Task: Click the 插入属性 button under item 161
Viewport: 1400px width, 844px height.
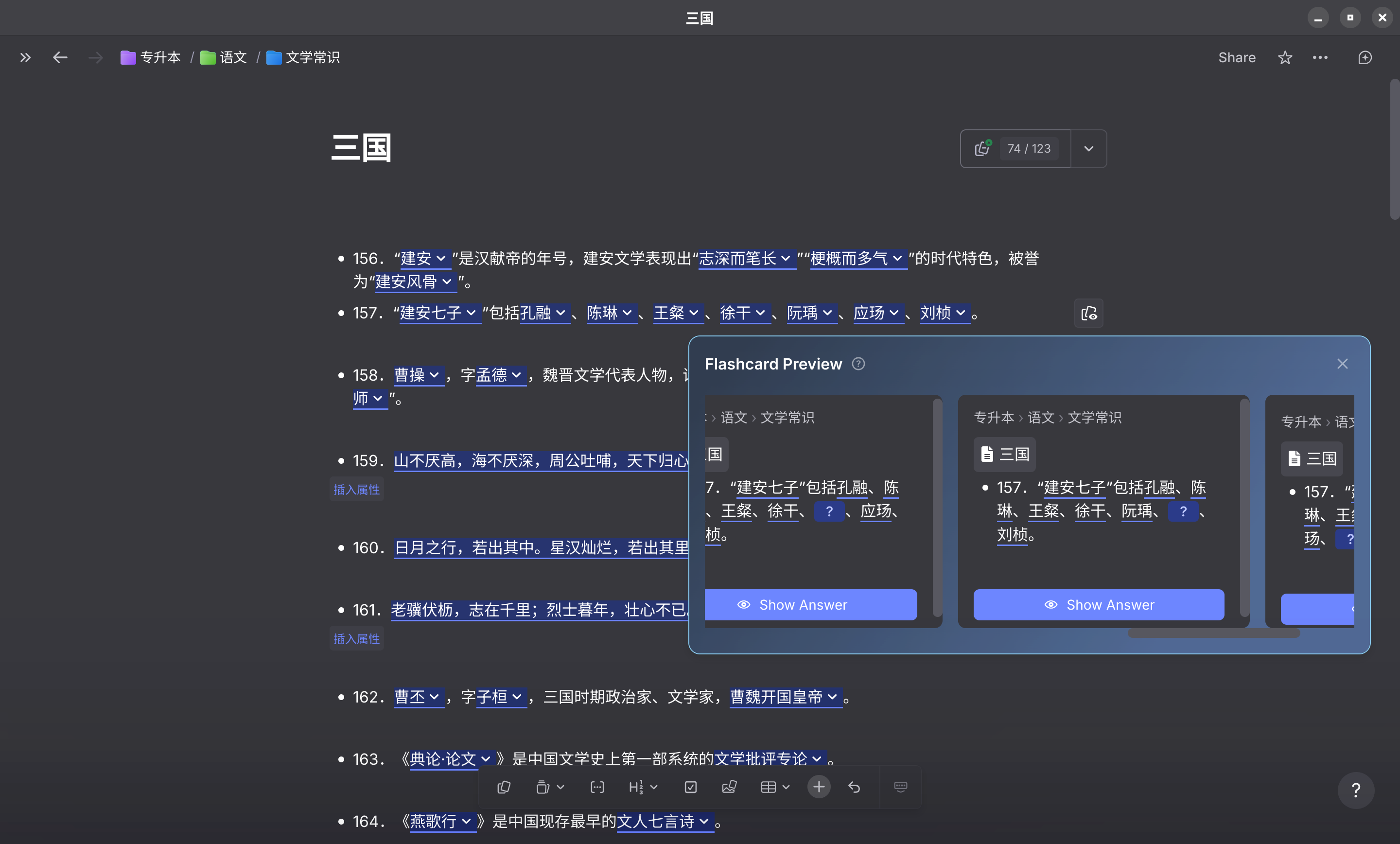Action: pyautogui.click(x=356, y=638)
